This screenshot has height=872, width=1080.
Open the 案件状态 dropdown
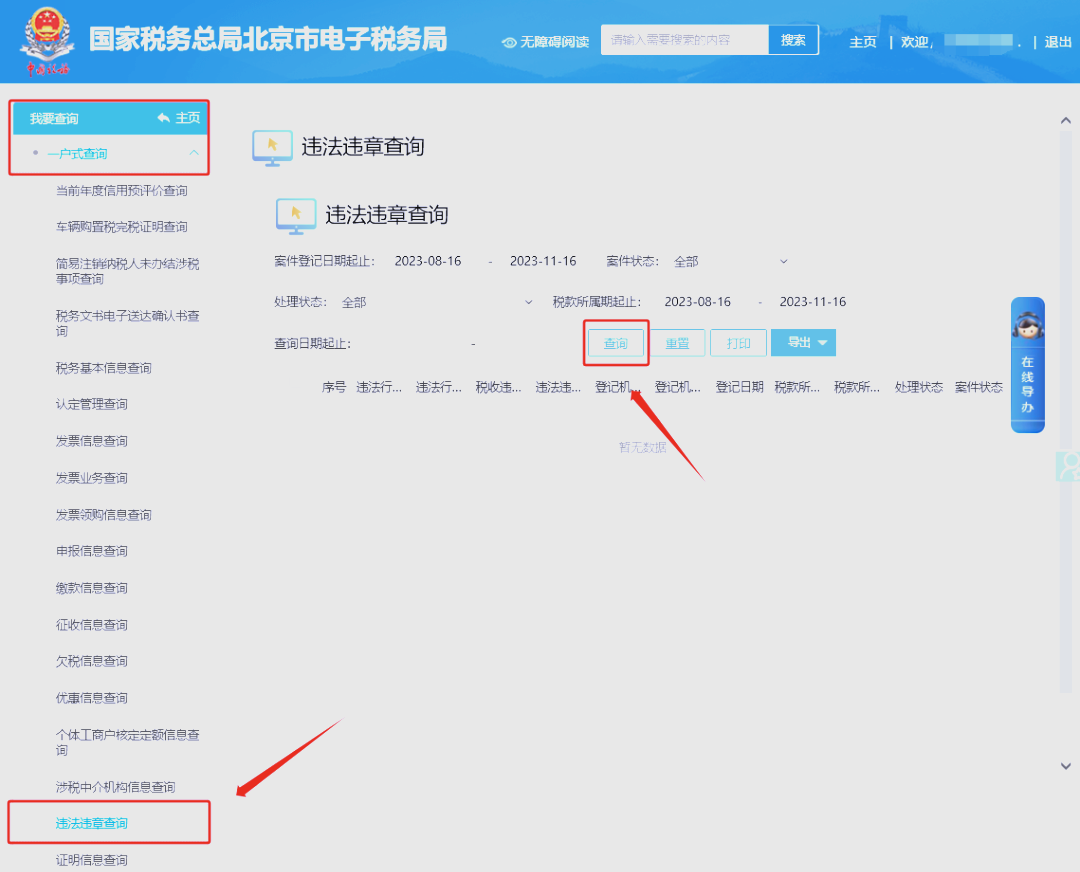point(730,262)
